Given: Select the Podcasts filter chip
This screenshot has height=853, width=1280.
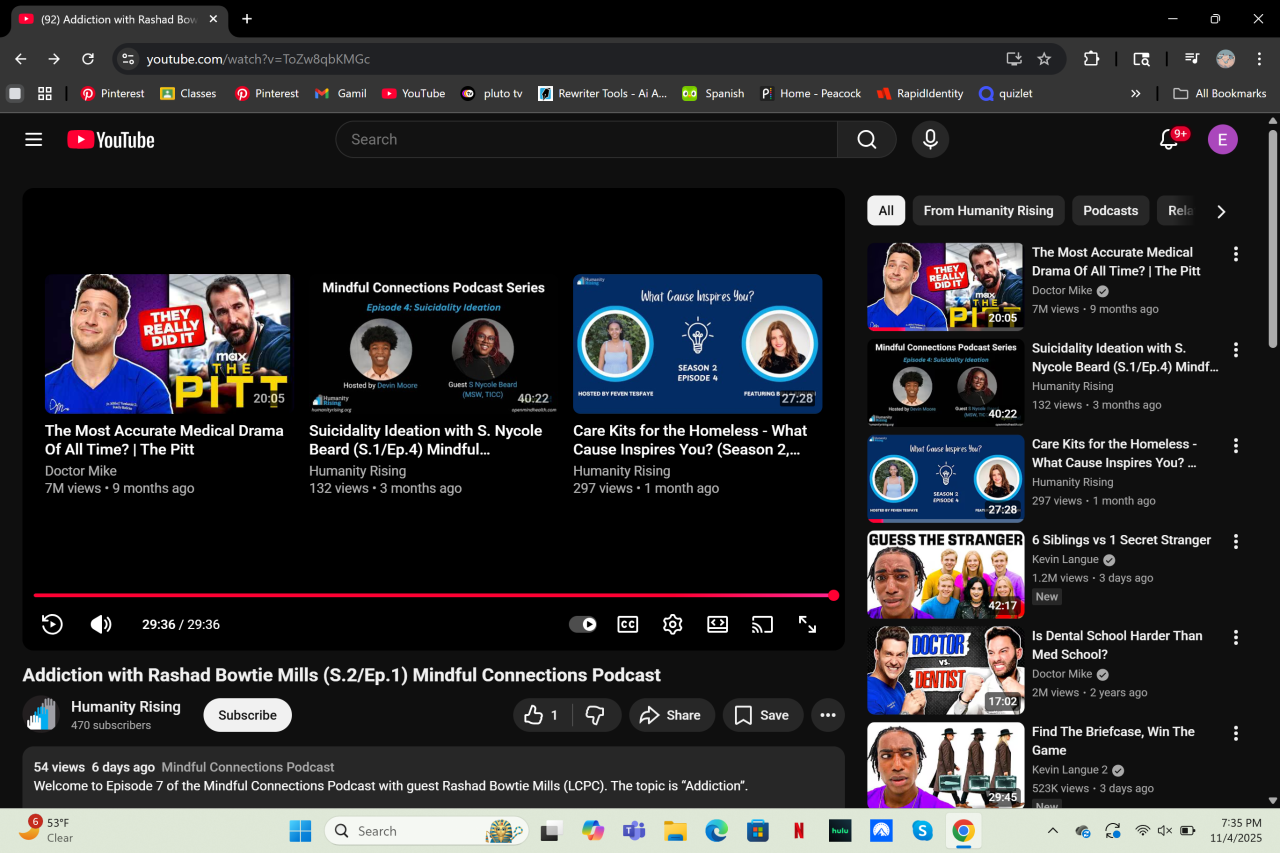Looking at the screenshot, I should click(1110, 211).
